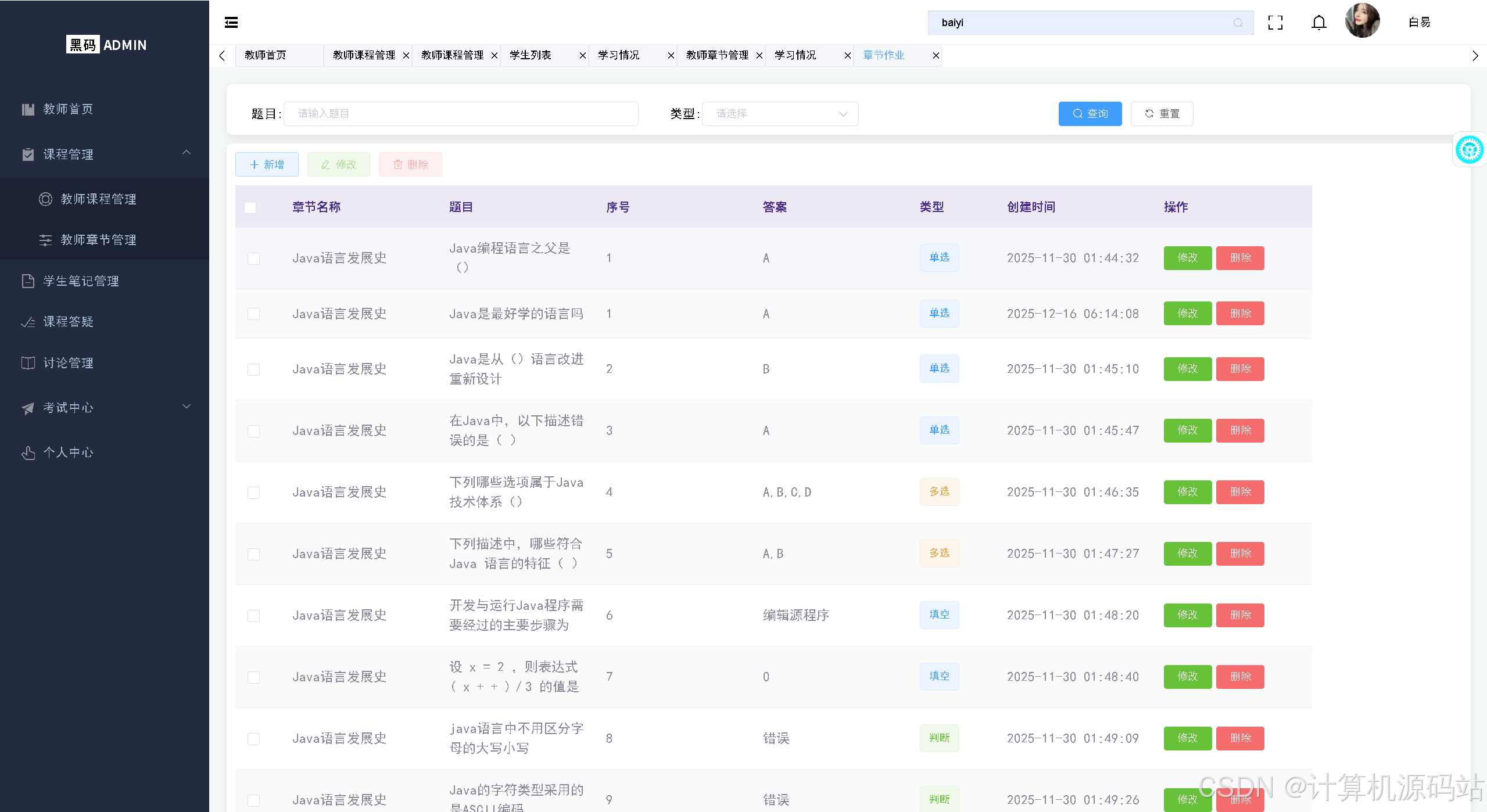The image size is (1487, 812).
Task: Click the 新增 add button
Action: click(x=267, y=164)
